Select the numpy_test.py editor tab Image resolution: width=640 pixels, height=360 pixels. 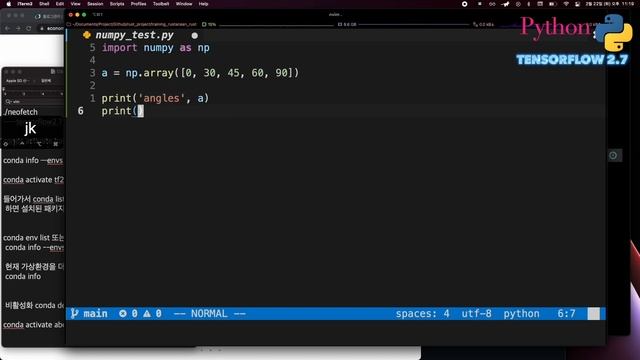[x=134, y=35]
